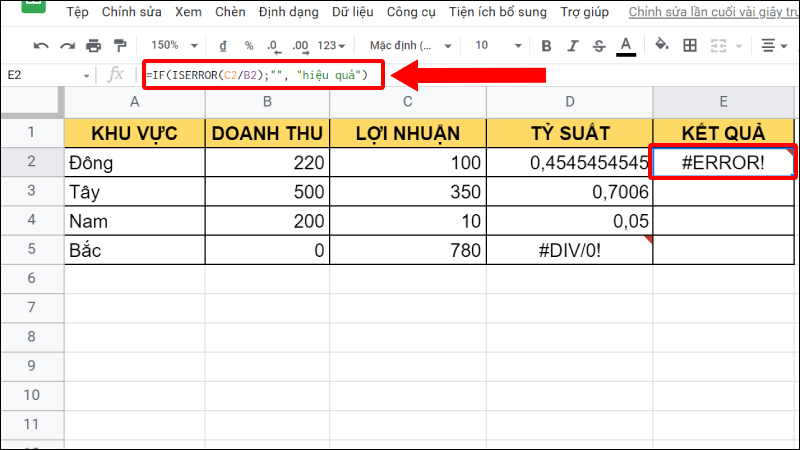Select column header D
The height and width of the screenshot is (450, 800).
pos(569,103)
